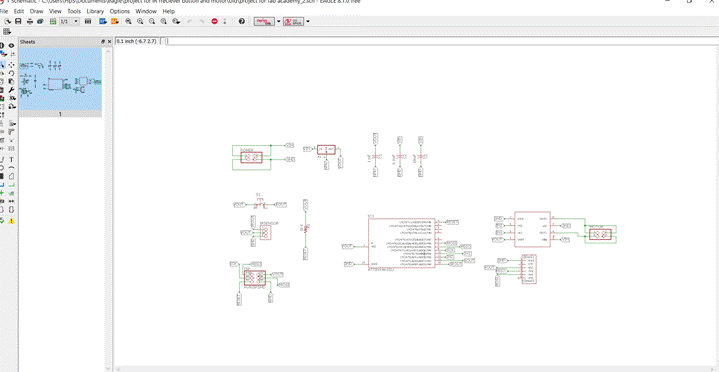
Task: Run a script with the SCR icon
Action: click(103, 21)
